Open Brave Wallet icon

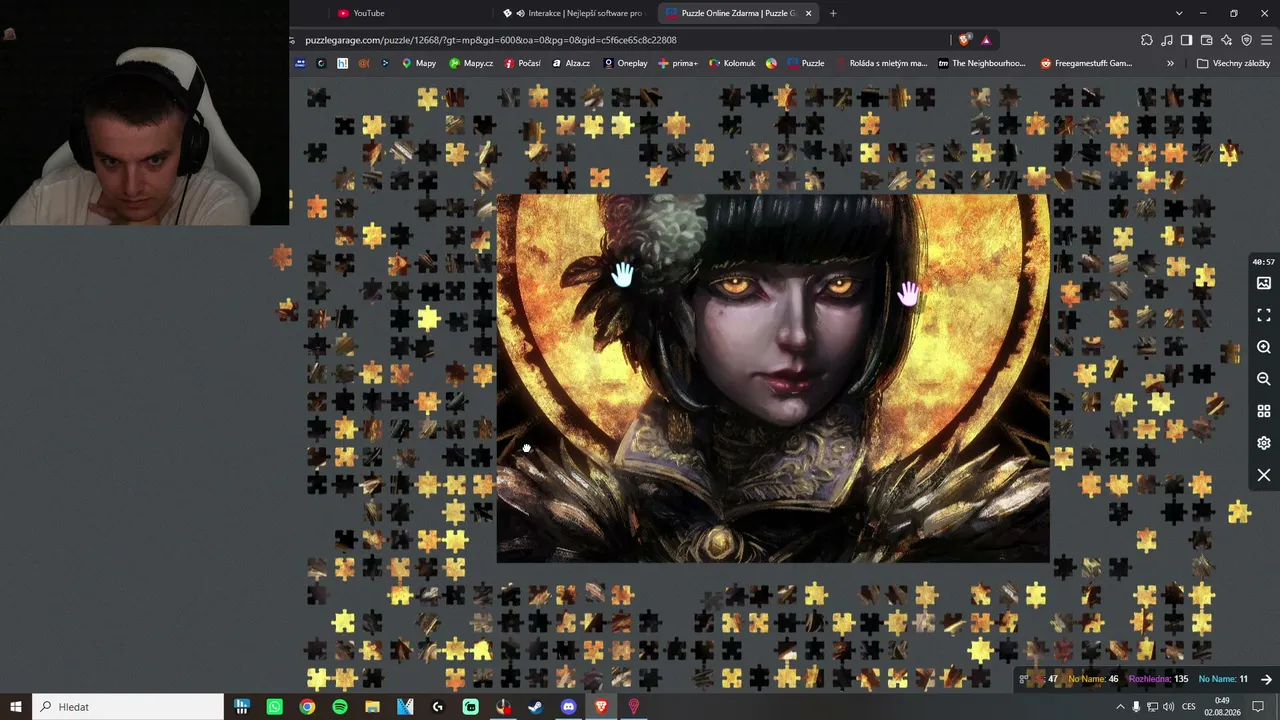1207,40
